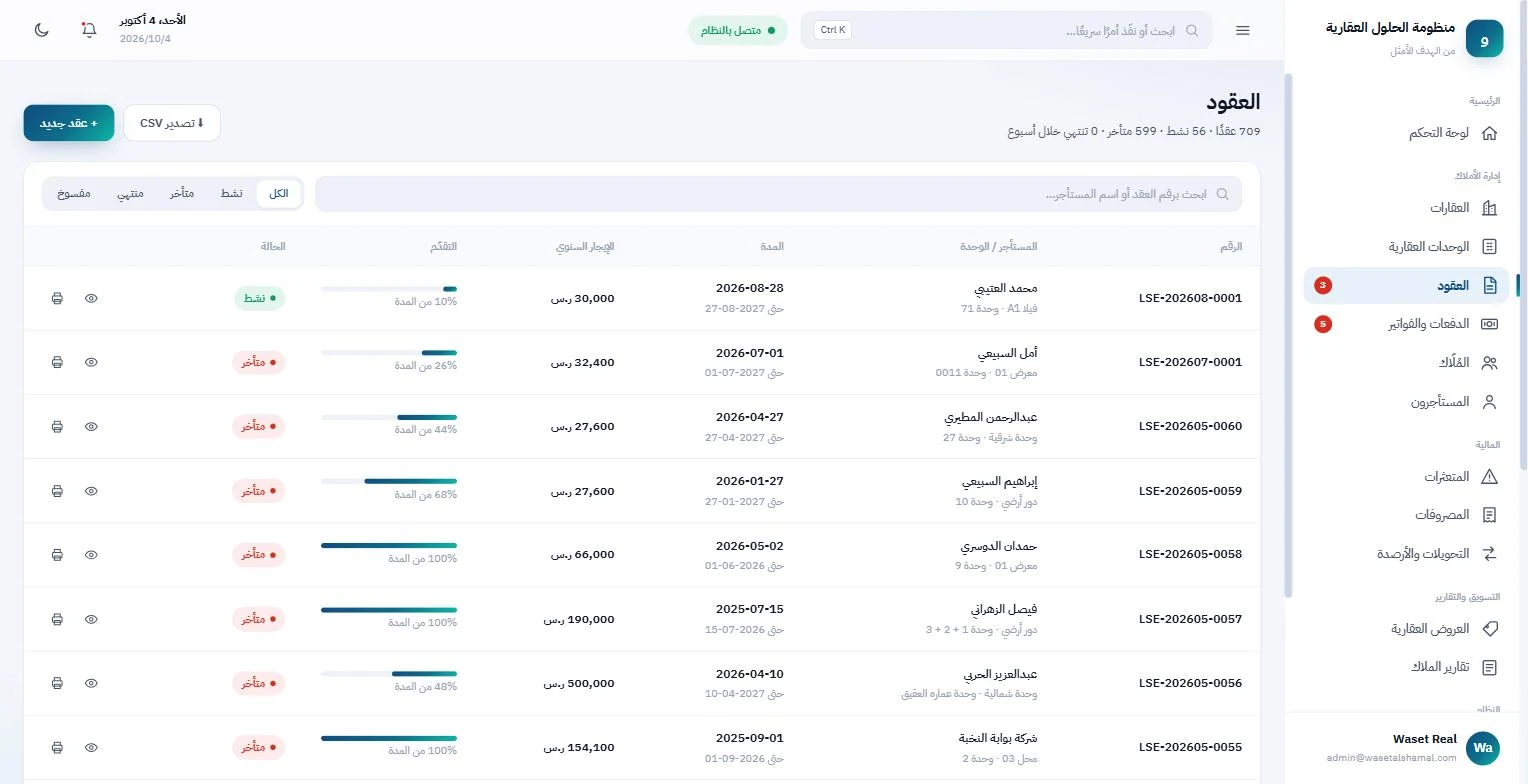Screen dimensions: 1528x784
Task: Select the الكل filter tab
Action: [279, 193]
